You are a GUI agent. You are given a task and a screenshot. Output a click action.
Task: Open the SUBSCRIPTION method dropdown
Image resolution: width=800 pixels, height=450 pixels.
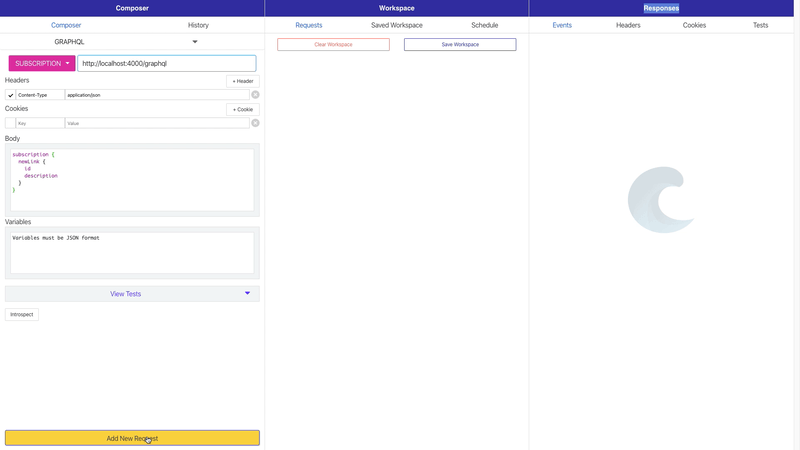click(x=42, y=63)
